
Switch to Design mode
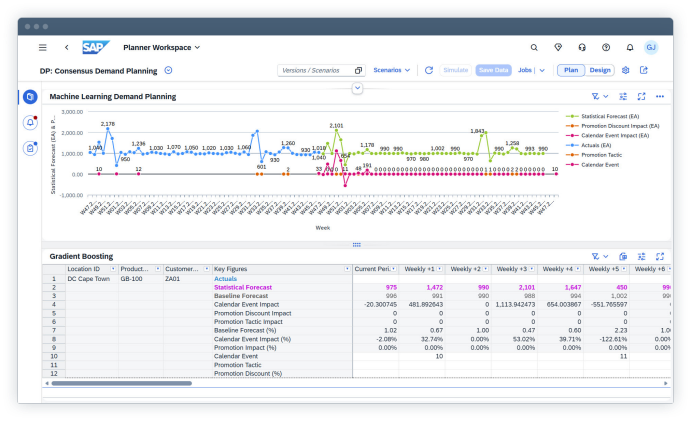pos(600,70)
